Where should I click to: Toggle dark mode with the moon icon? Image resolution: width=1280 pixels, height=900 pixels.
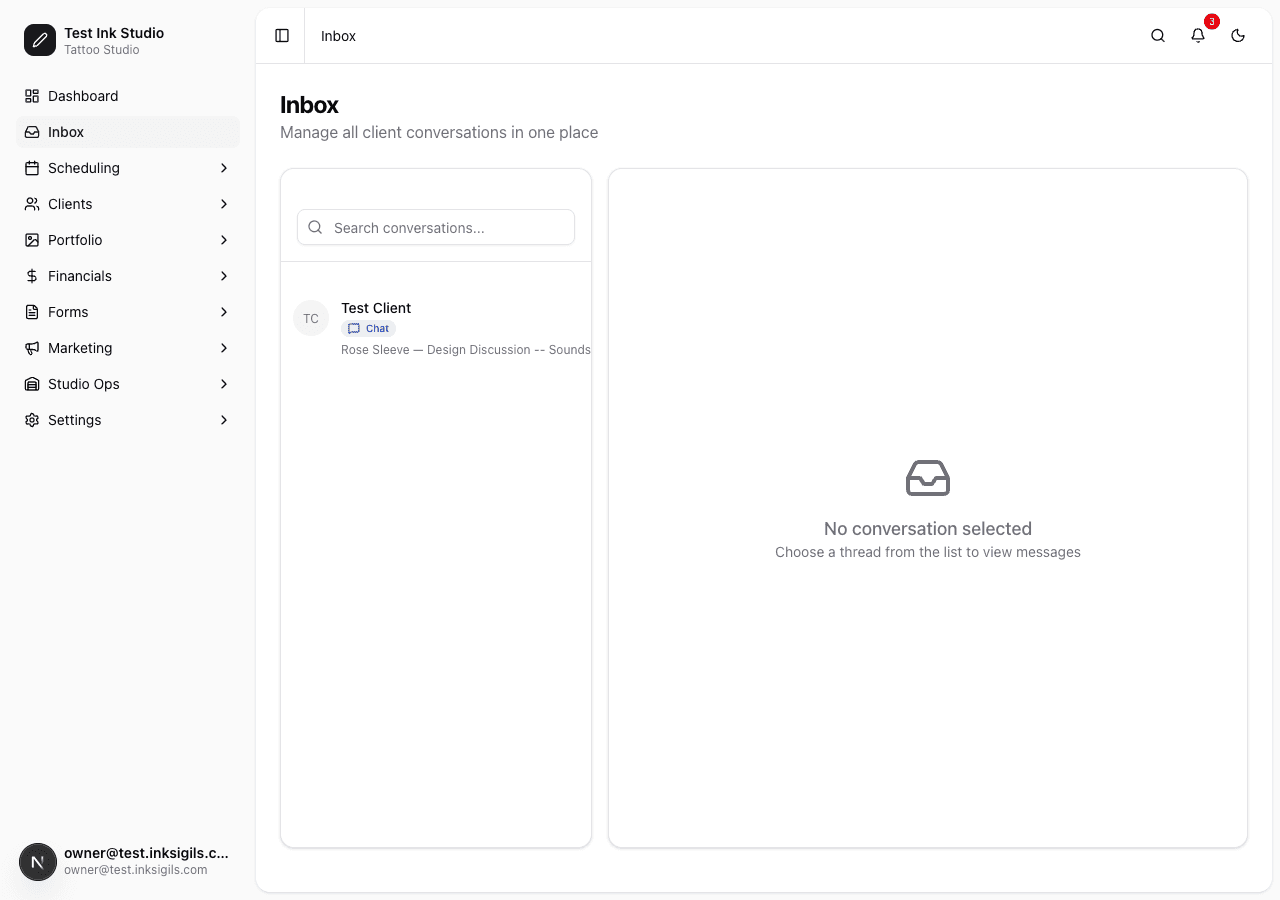pos(1238,35)
